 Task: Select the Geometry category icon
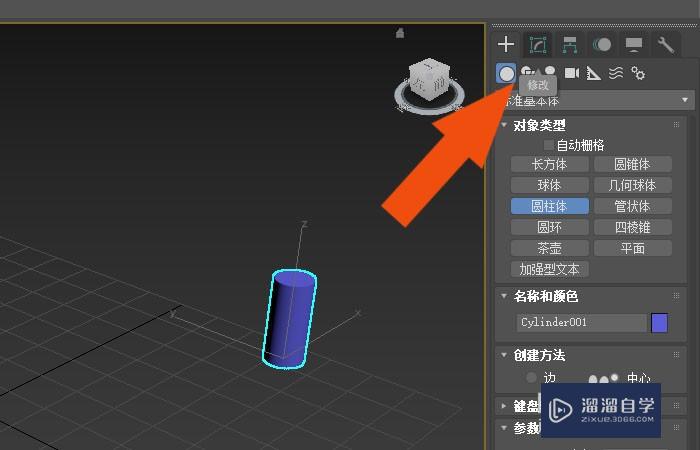click(x=506, y=73)
